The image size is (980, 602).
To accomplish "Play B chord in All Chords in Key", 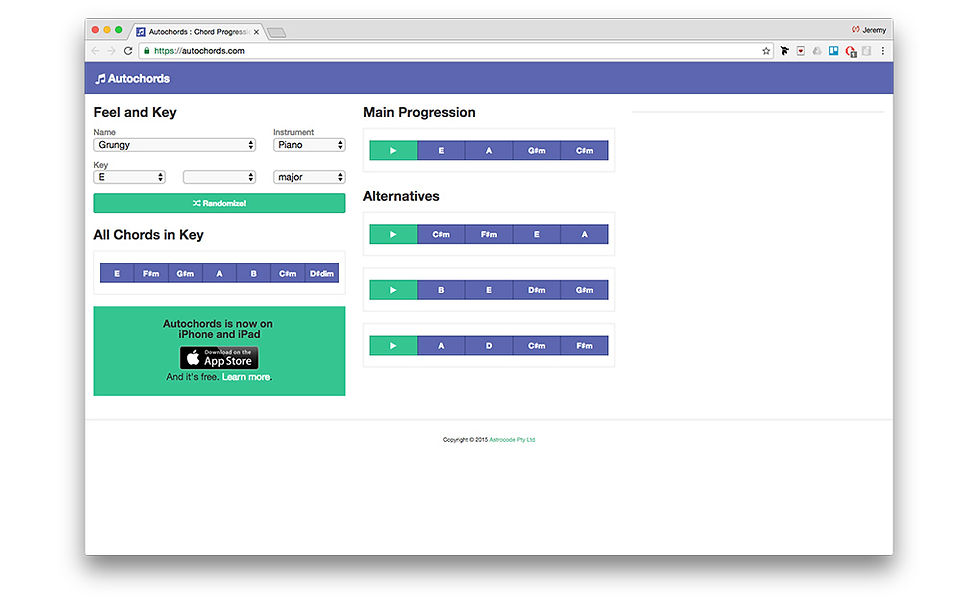I will click(253, 273).
